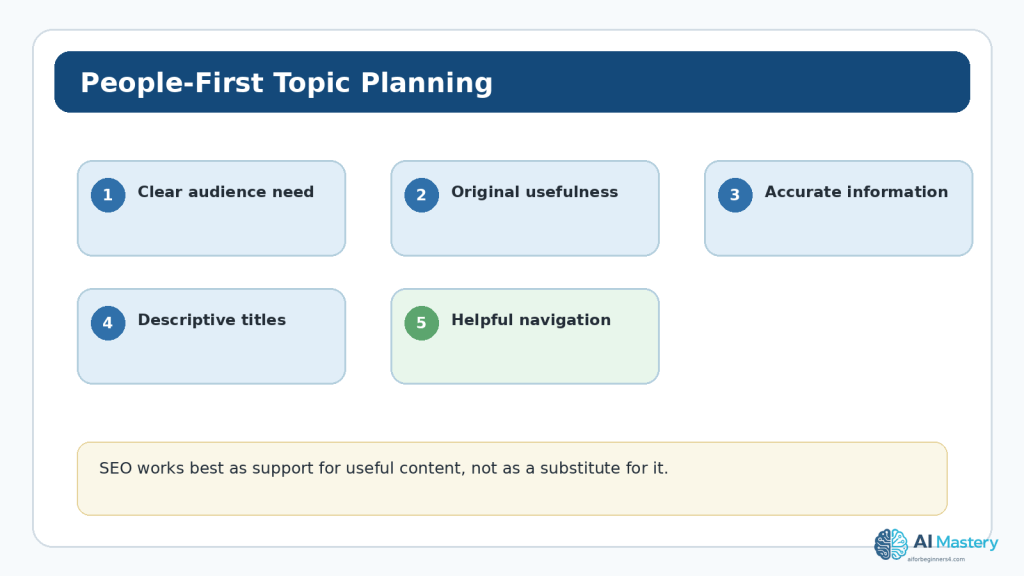Click the Clear audience need label
Screen dimensions: 1024x576
coord(225,192)
